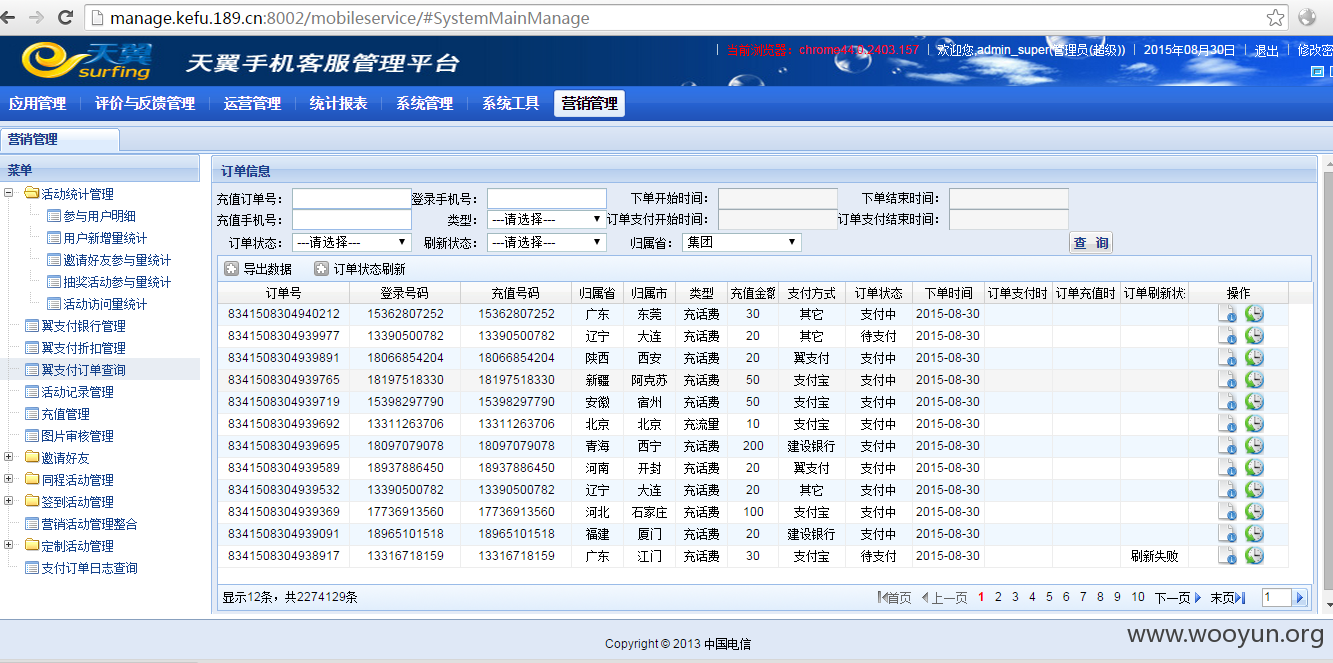This screenshot has width=1333, height=663.
Task: Click green clock icon for order 8341508304939369
Action: [x=1254, y=512]
